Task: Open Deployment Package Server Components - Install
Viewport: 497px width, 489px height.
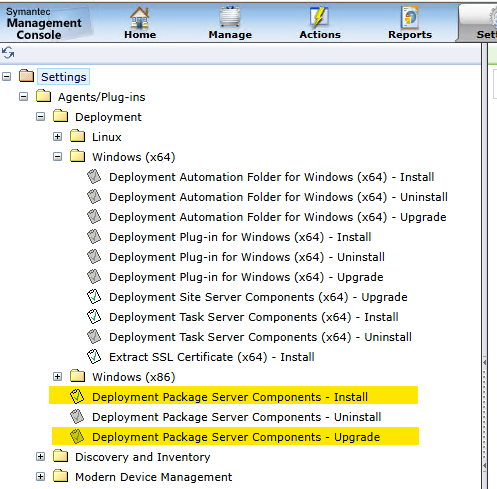Action: (230, 397)
